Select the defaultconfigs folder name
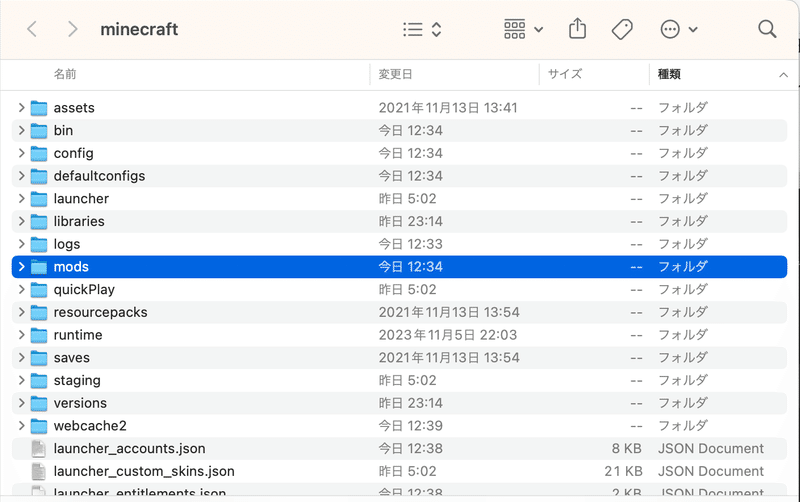The width and height of the screenshot is (800, 502). click(x=99, y=176)
